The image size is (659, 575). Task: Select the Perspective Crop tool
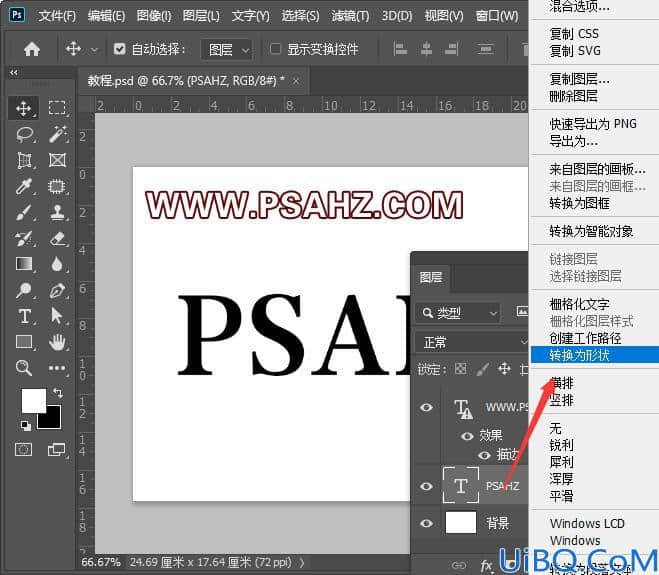[24, 161]
